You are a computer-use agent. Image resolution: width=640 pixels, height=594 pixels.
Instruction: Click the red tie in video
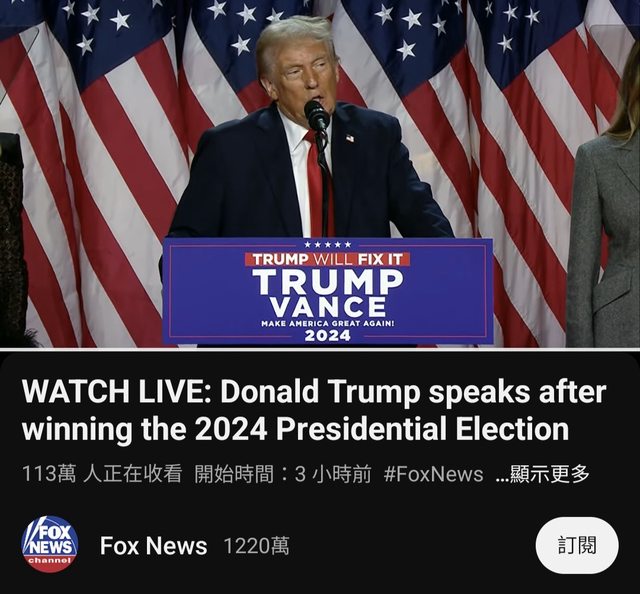pyautogui.click(x=316, y=185)
